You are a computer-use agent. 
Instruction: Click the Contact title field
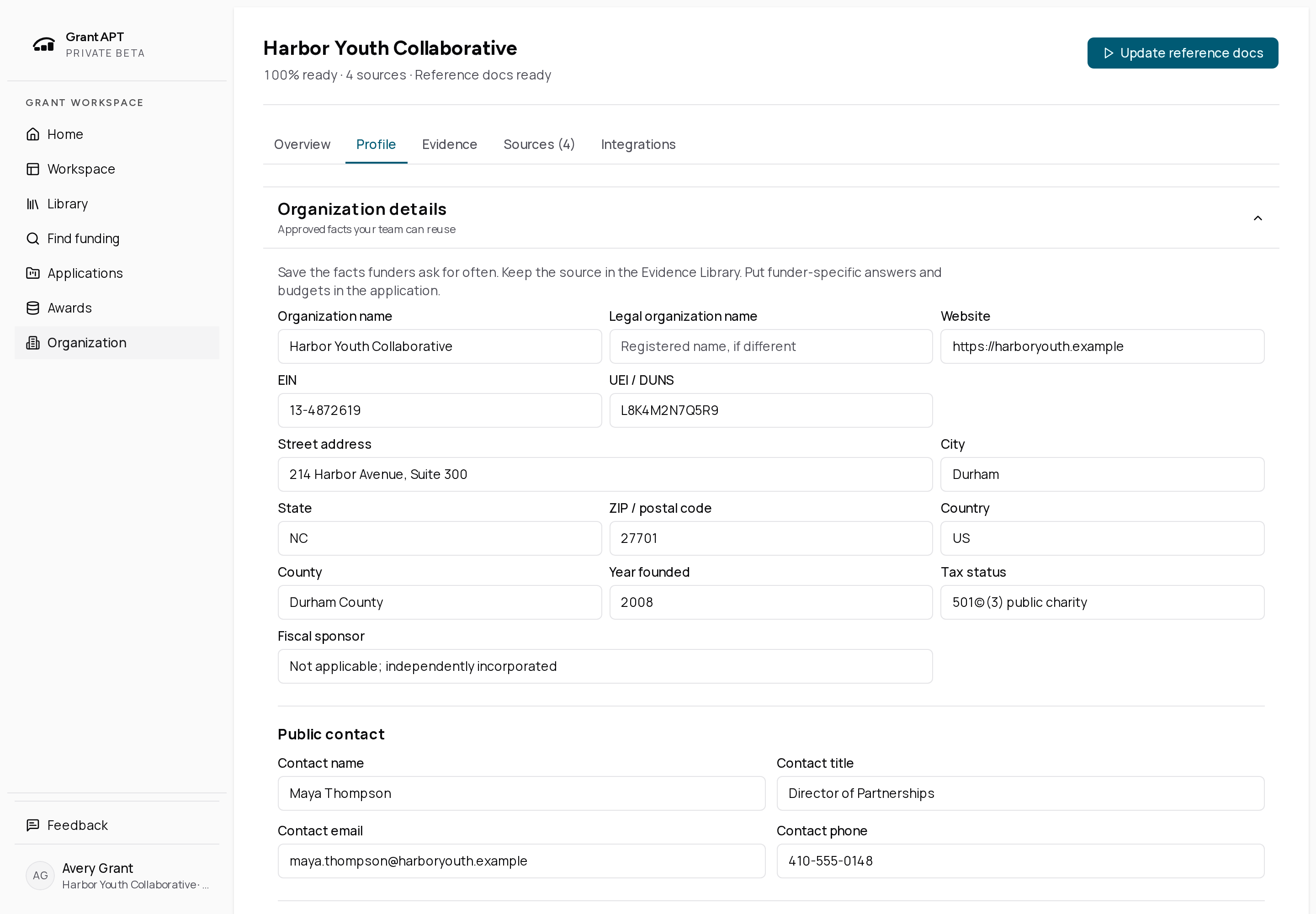[1020, 794]
